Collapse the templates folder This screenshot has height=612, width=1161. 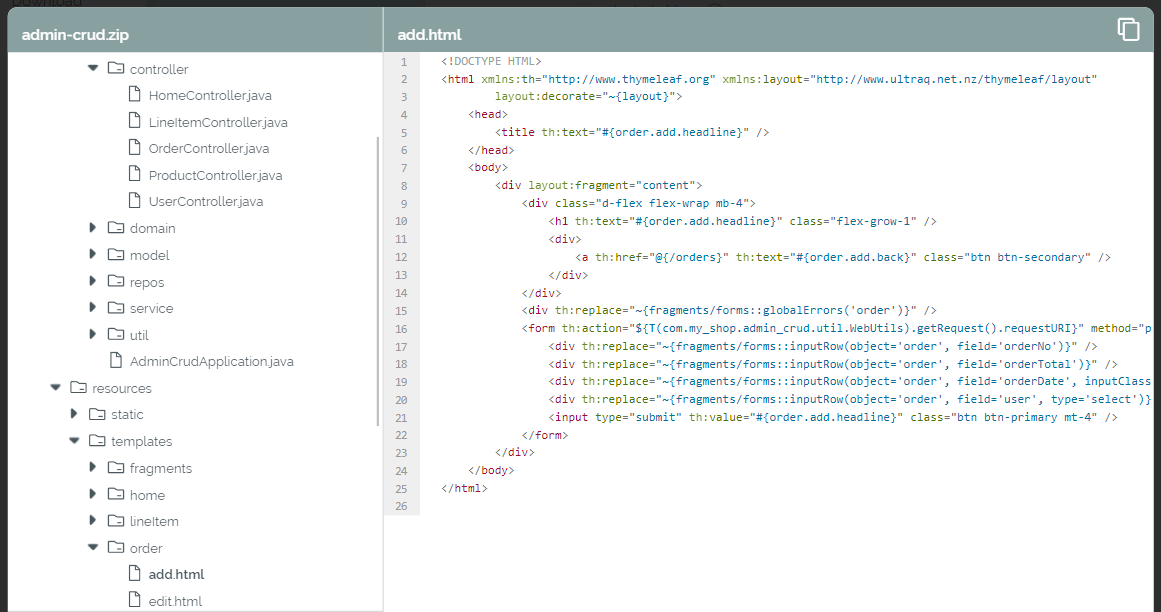[74, 441]
